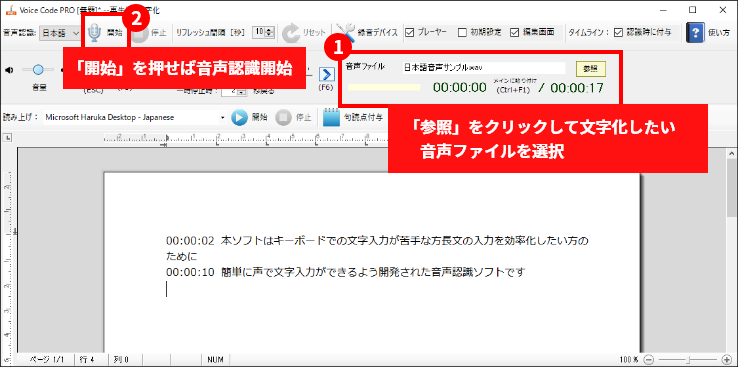The image size is (738, 367).
Task: Click the 行 4 status bar entry
Action: [x=88, y=359]
